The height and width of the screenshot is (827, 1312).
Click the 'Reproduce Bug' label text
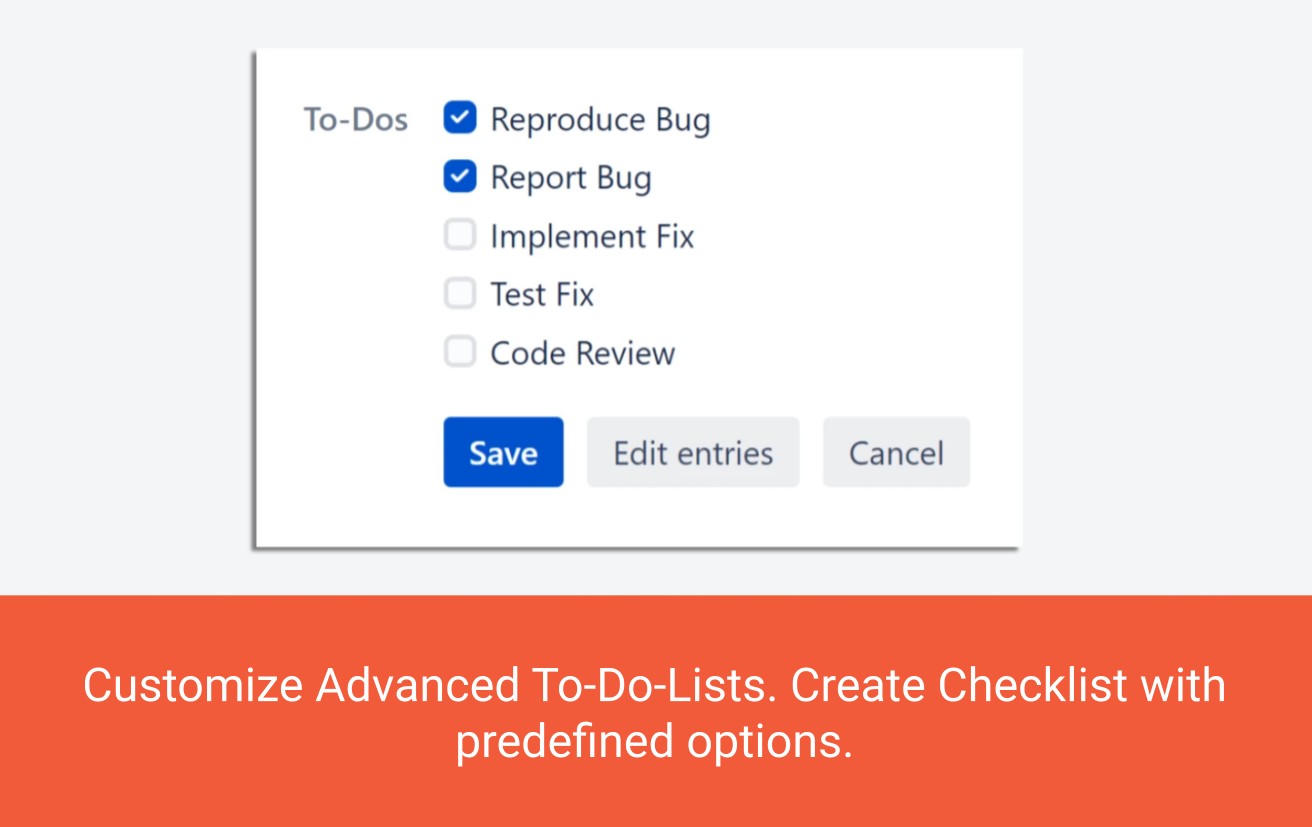[x=600, y=119]
